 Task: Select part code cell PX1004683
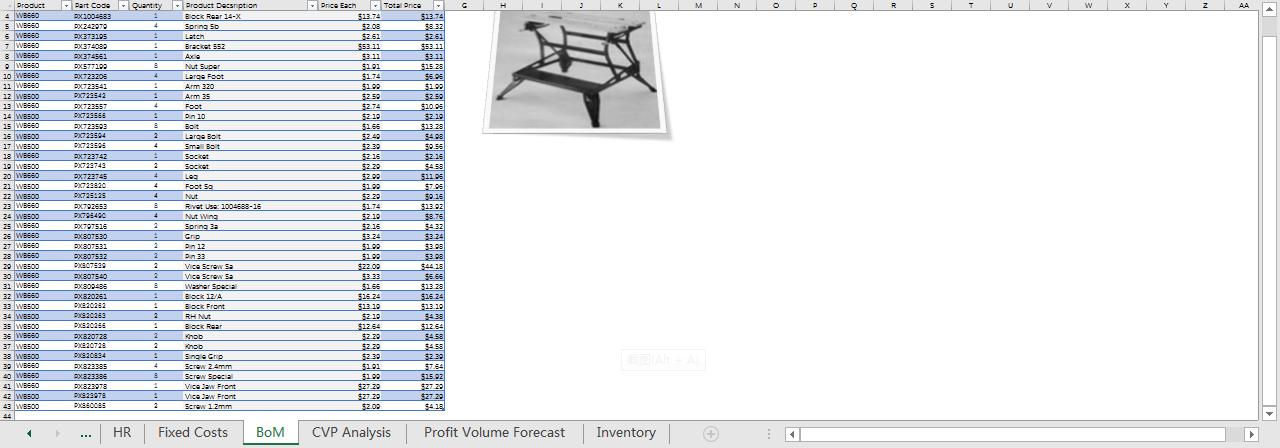pos(100,17)
